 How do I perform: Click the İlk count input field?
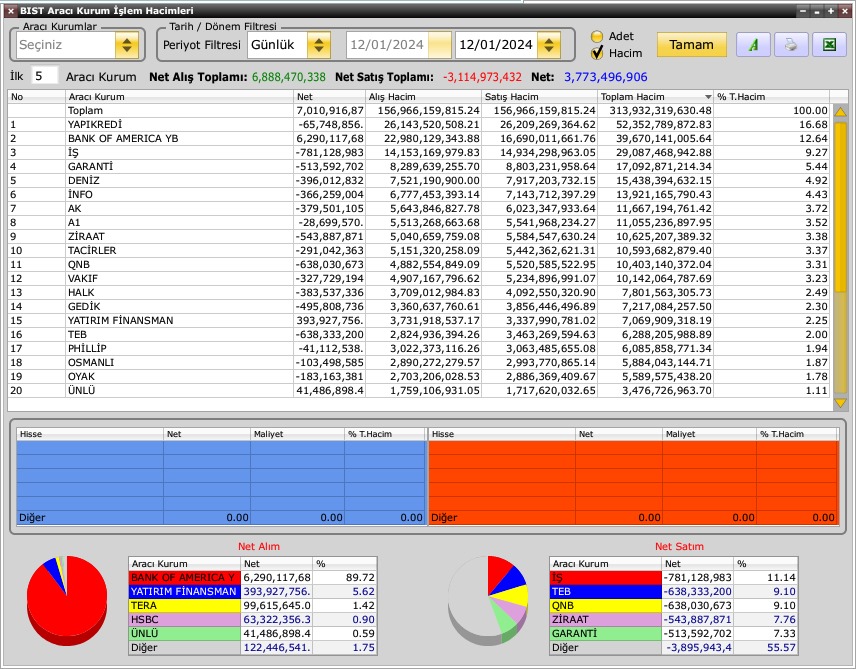click(x=44, y=76)
